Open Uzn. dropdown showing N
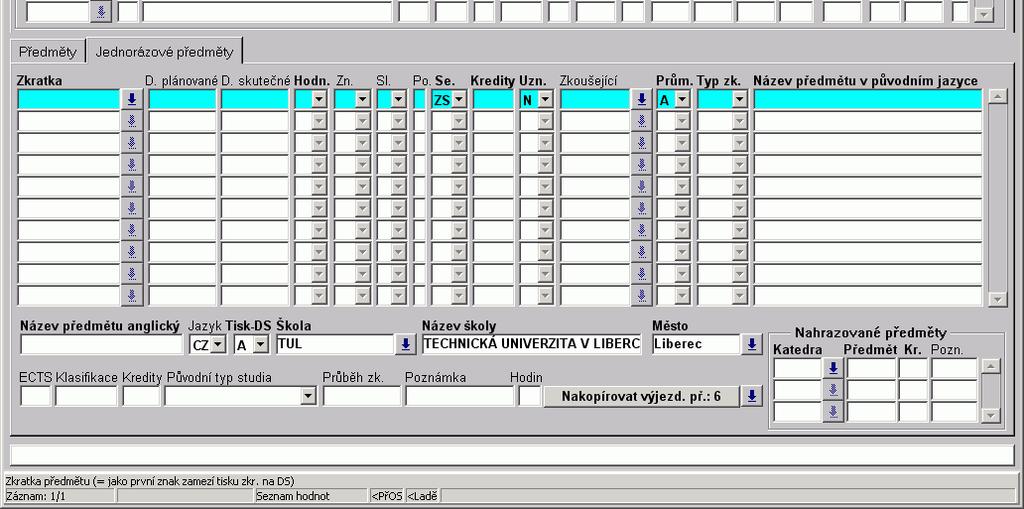 (x=545, y=100)
